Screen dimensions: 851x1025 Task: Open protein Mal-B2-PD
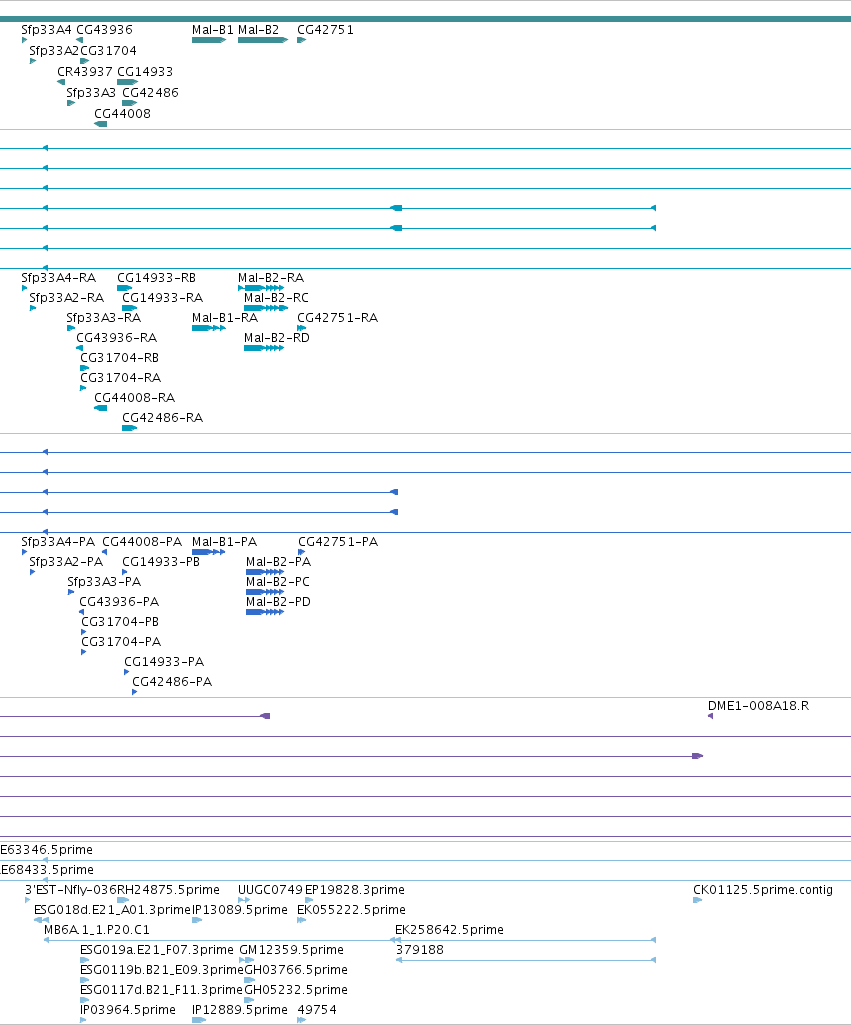(x=265, y=612)
